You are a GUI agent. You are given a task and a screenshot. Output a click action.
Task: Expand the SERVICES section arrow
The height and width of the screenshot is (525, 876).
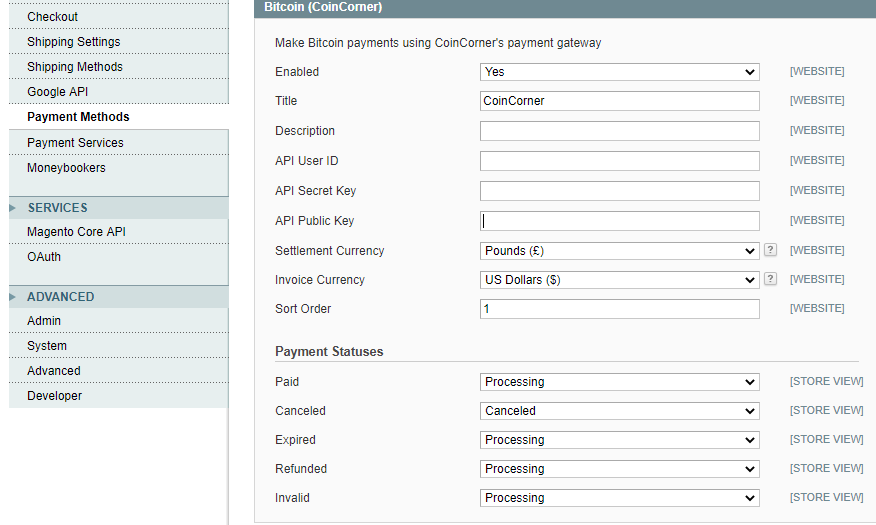12,208
